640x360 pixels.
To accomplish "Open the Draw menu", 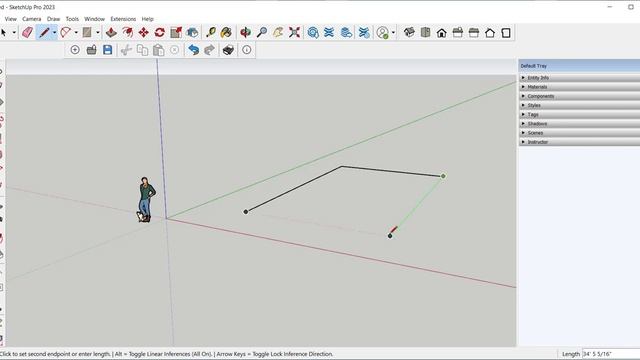I will pyautogui.click(x=53, y=19).
